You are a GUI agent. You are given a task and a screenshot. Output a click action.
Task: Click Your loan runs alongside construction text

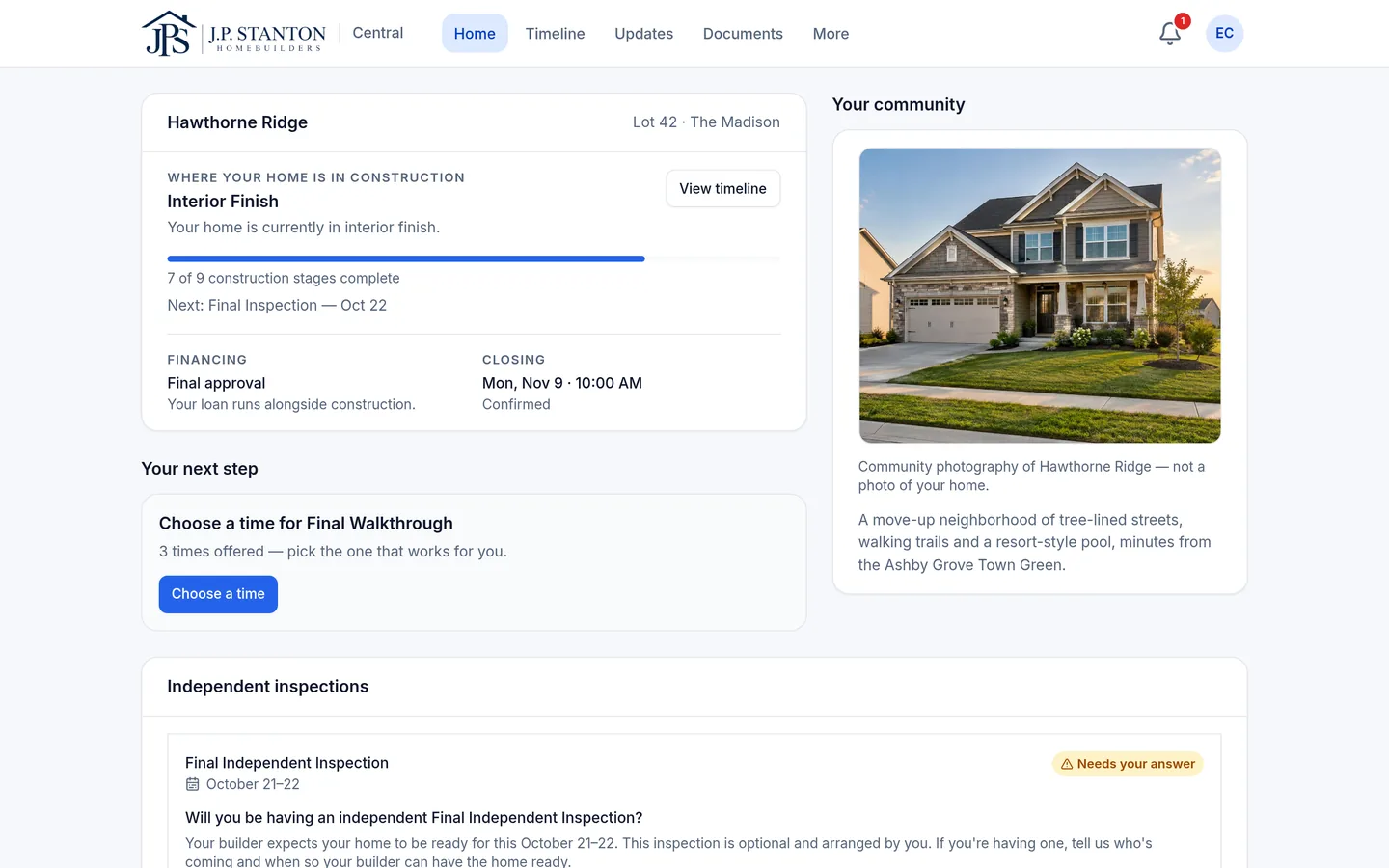coord(291,404)
